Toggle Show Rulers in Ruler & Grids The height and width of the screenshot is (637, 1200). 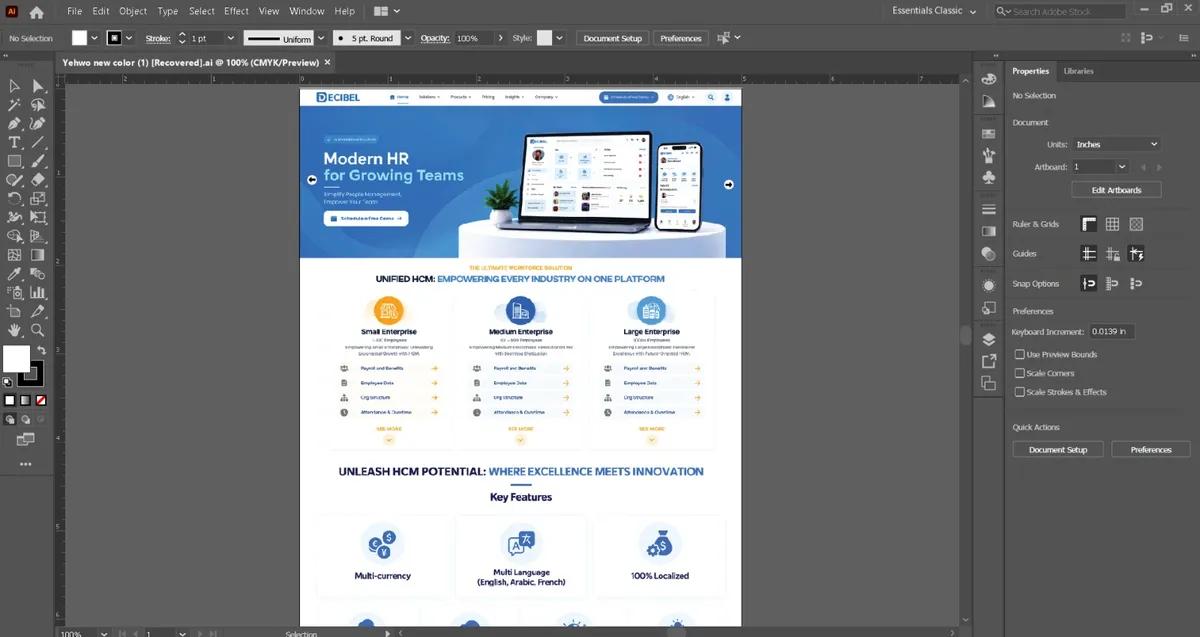(x=1088, y=224)
